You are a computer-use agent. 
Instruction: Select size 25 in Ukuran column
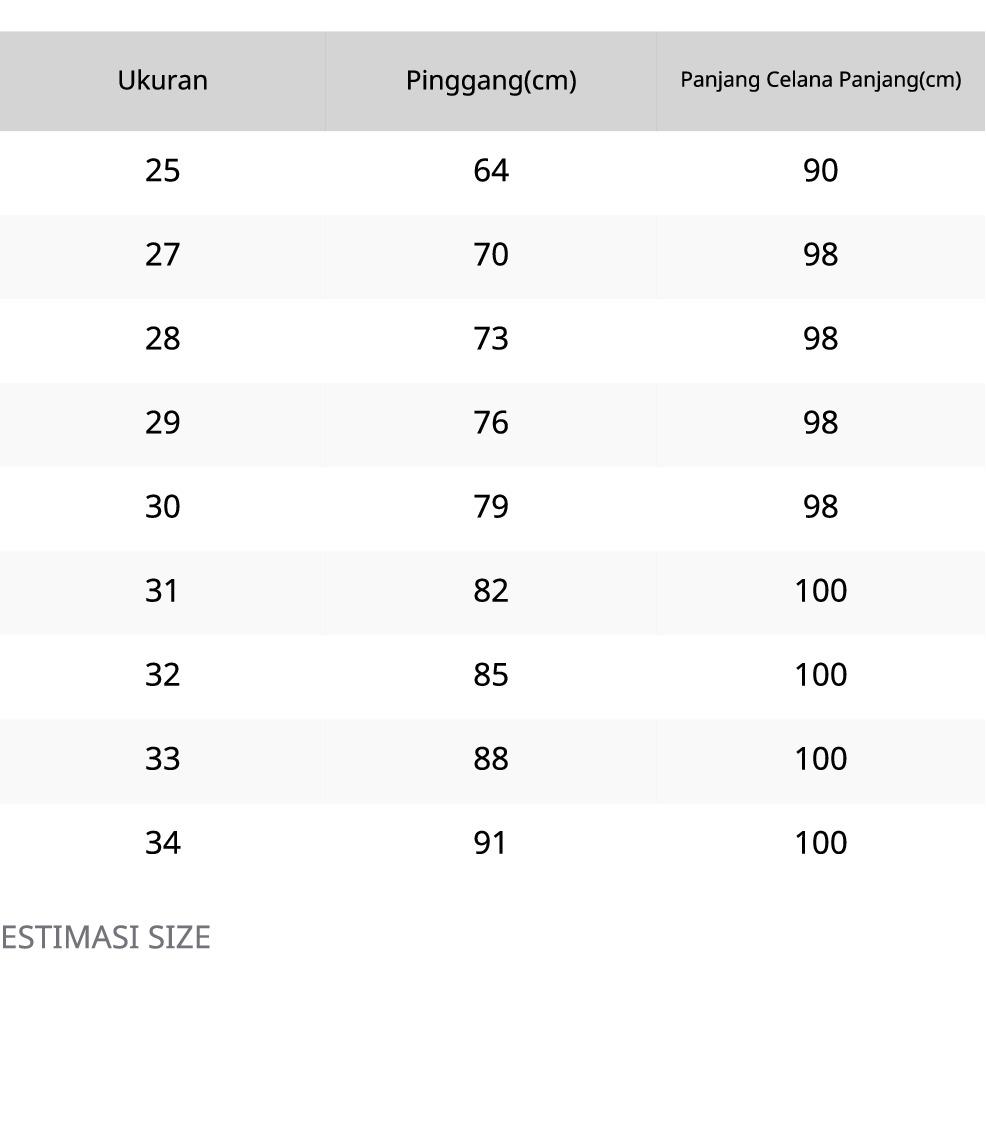click(162, 171)
